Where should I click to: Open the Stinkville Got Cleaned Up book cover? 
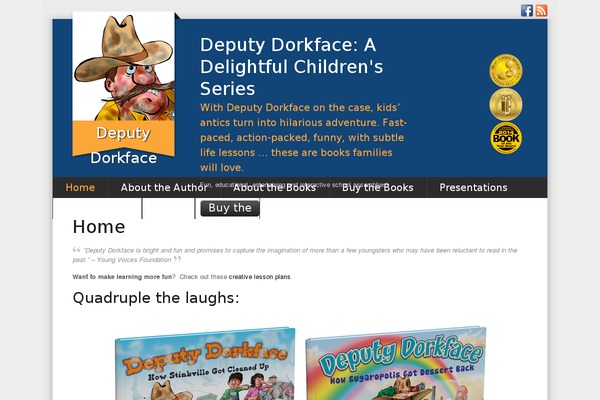point(205,364)
